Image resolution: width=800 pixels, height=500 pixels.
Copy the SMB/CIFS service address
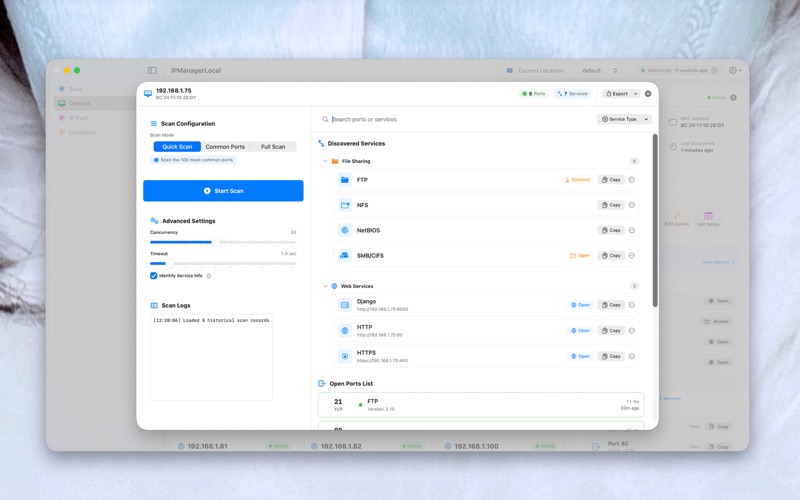(611, 256)
